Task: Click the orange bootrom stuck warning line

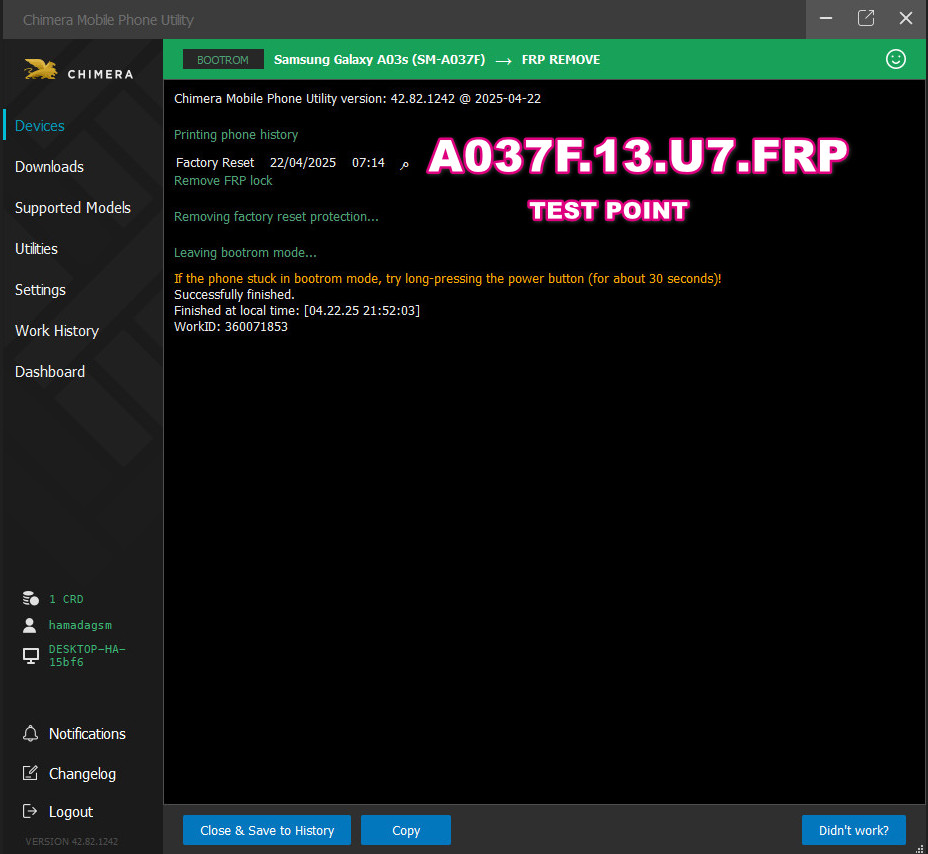Action: pyautogui.click(x=447, y=279)
